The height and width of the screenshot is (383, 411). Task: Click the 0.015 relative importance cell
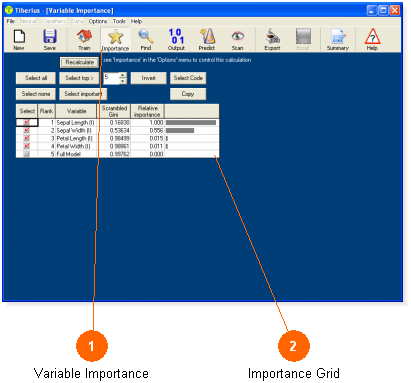[148, 138]
